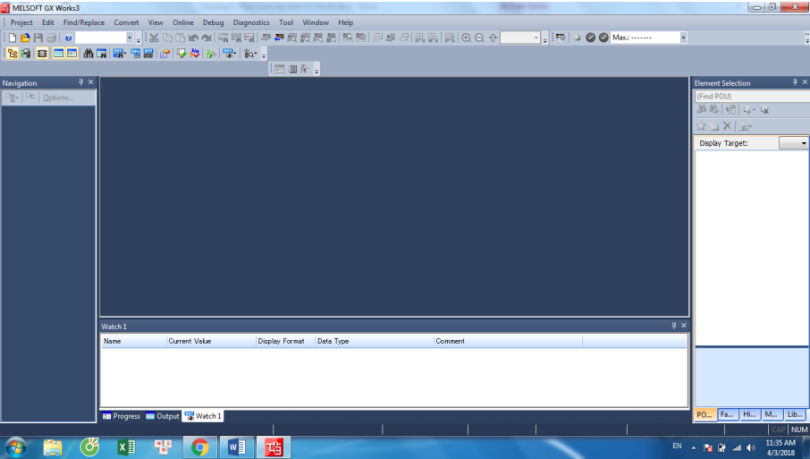Click the Save project icon
Image resolution: width=810 pixels, height=459 pixels.
(x=38, y=38)
